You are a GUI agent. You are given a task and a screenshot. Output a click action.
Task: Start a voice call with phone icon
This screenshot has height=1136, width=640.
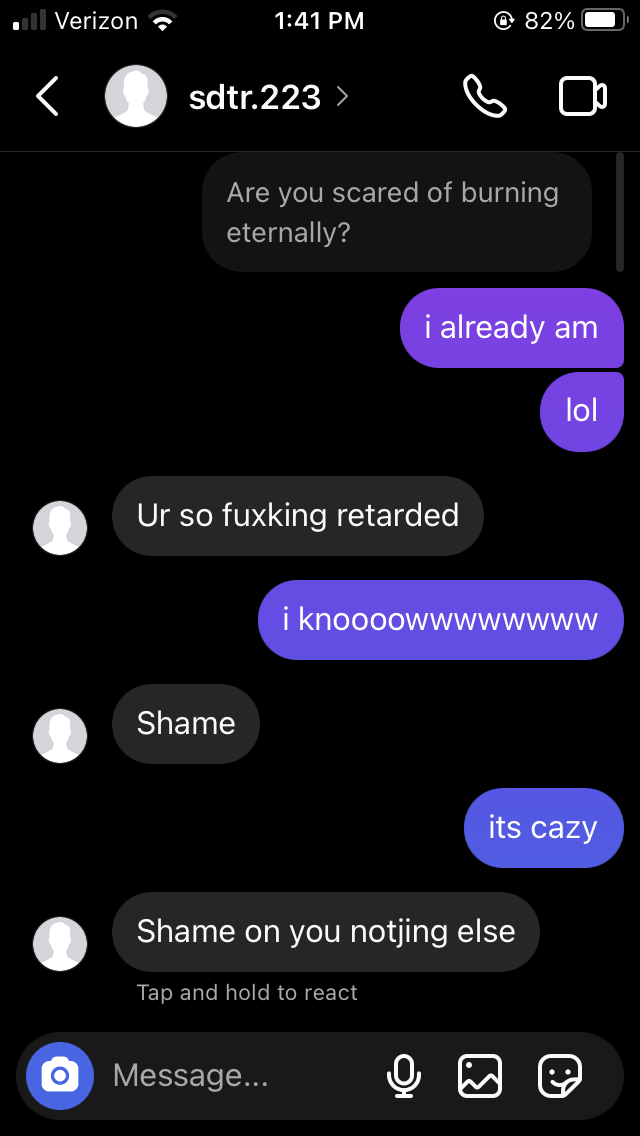click(485, 96)
